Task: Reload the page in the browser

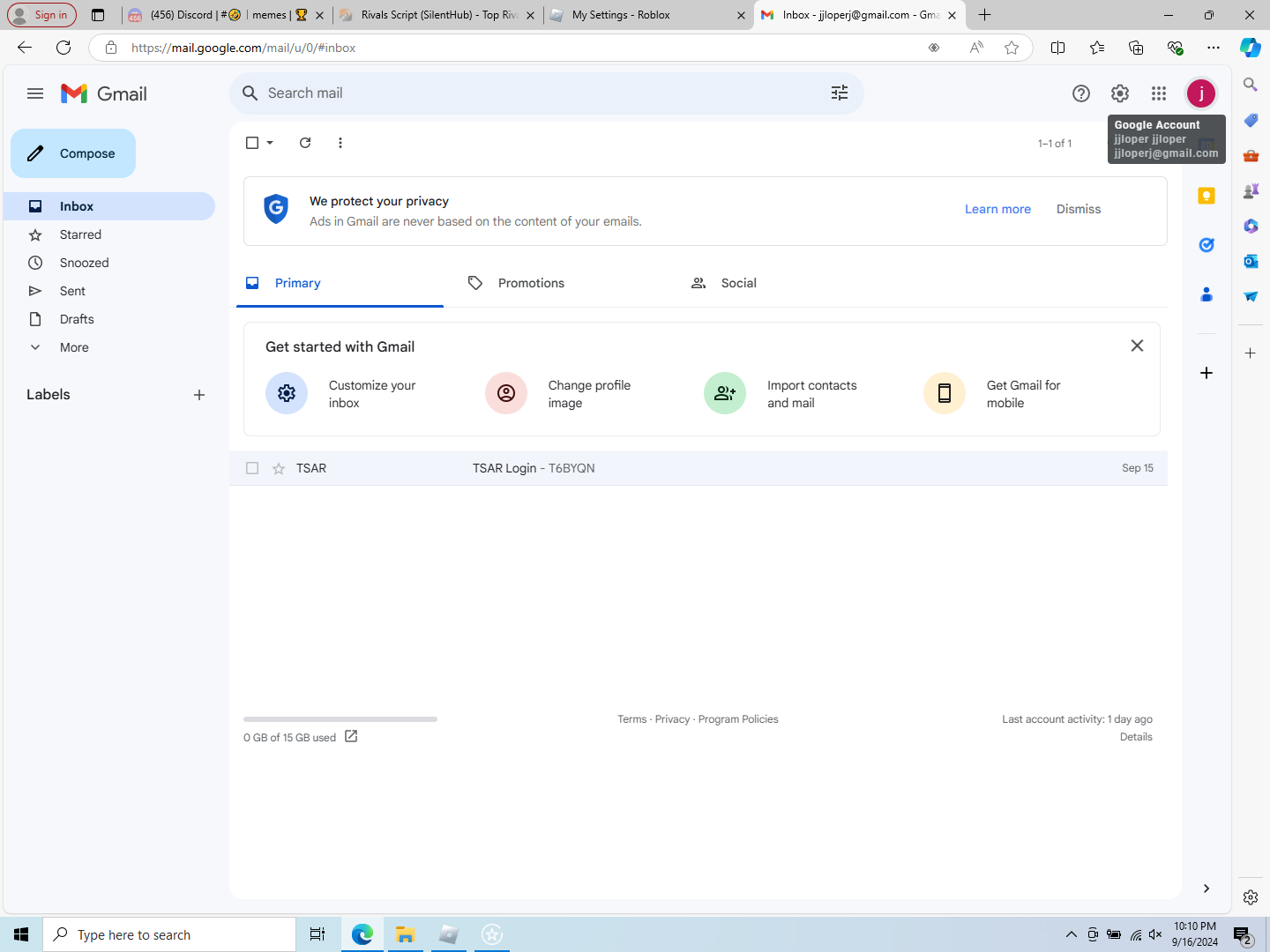Action: click(63, 48)
